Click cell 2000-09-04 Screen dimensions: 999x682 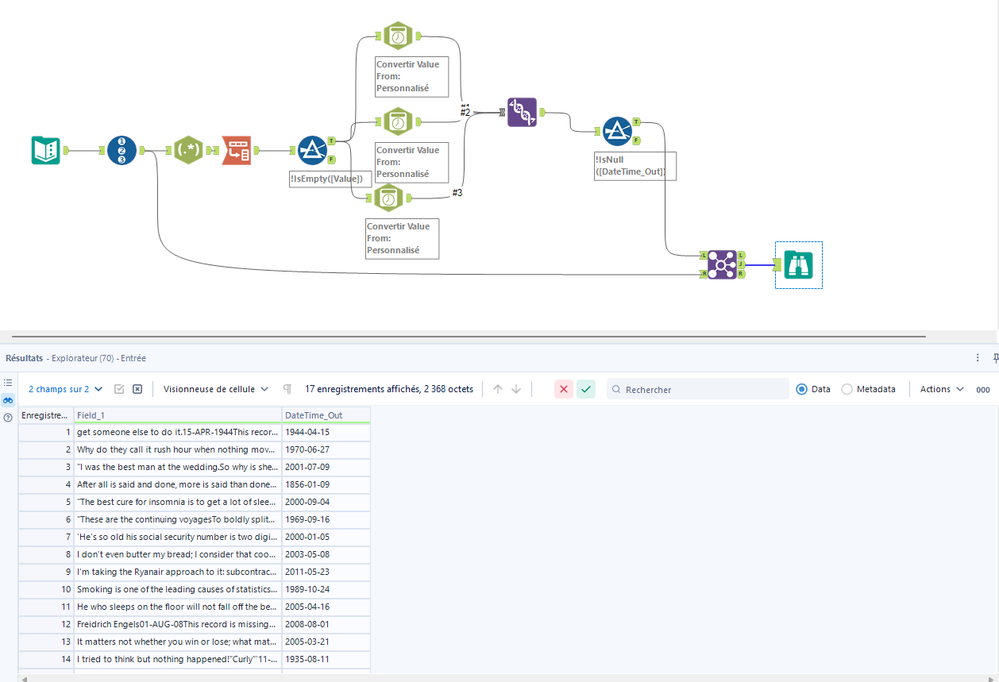pyautogui.click(x=326, y=502)
